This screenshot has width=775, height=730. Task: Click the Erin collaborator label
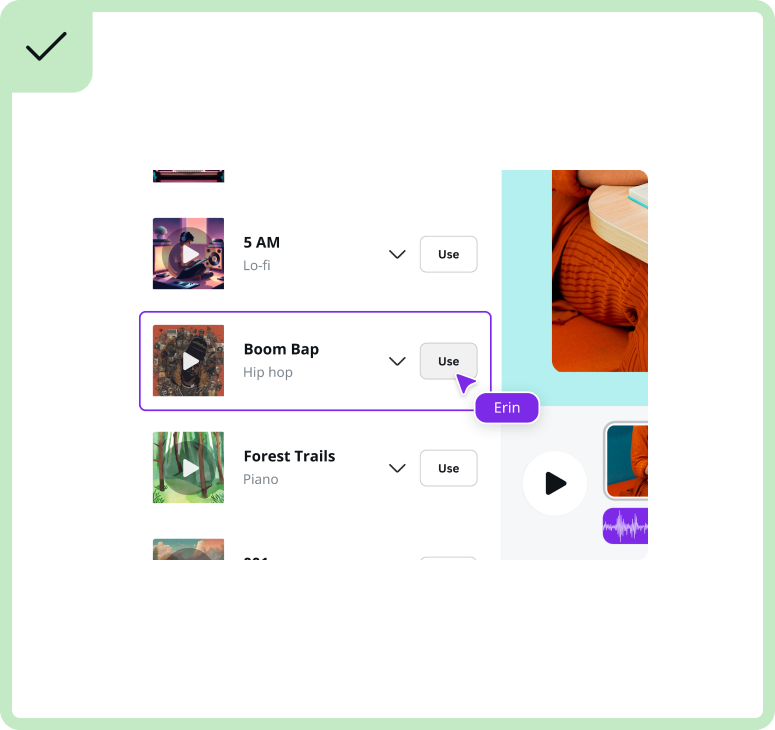(507, 408)
